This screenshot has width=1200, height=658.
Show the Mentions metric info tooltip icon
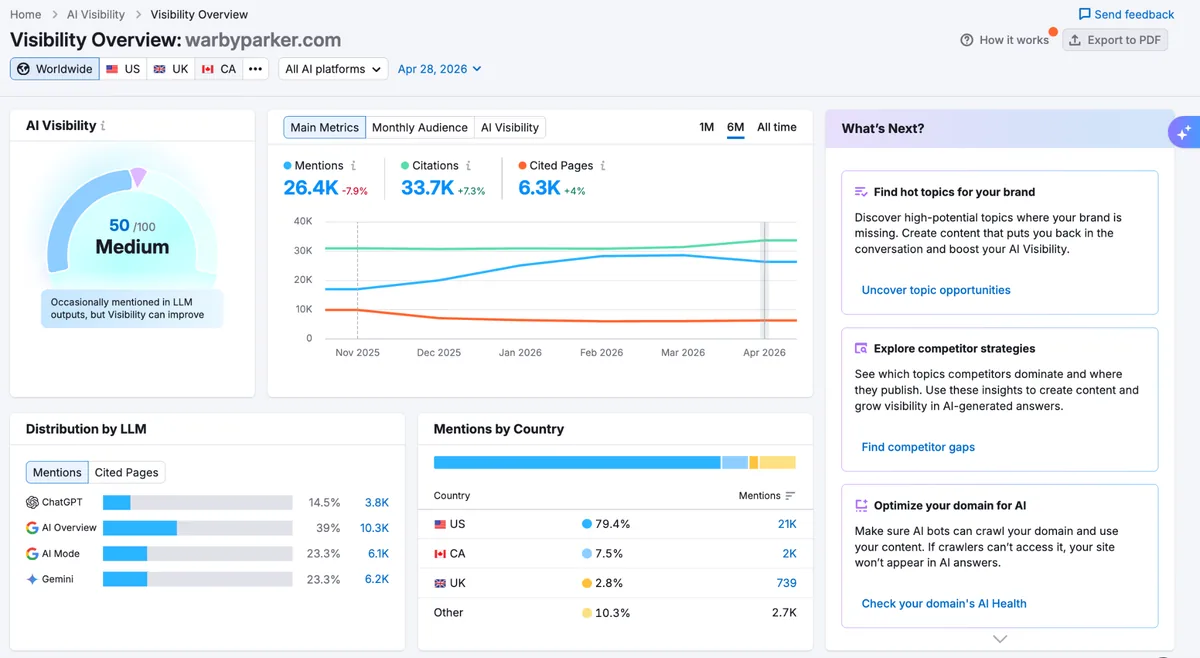click(x=353, y=166)
